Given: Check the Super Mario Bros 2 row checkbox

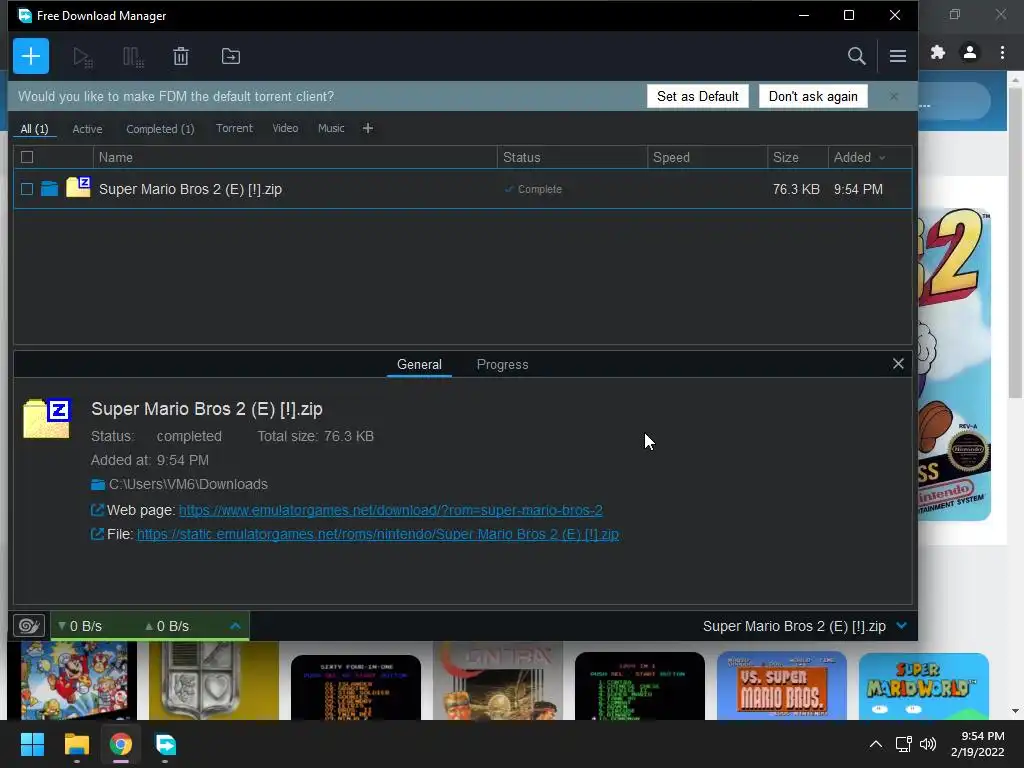Looking at the screenshot, I should click(27, 189).
